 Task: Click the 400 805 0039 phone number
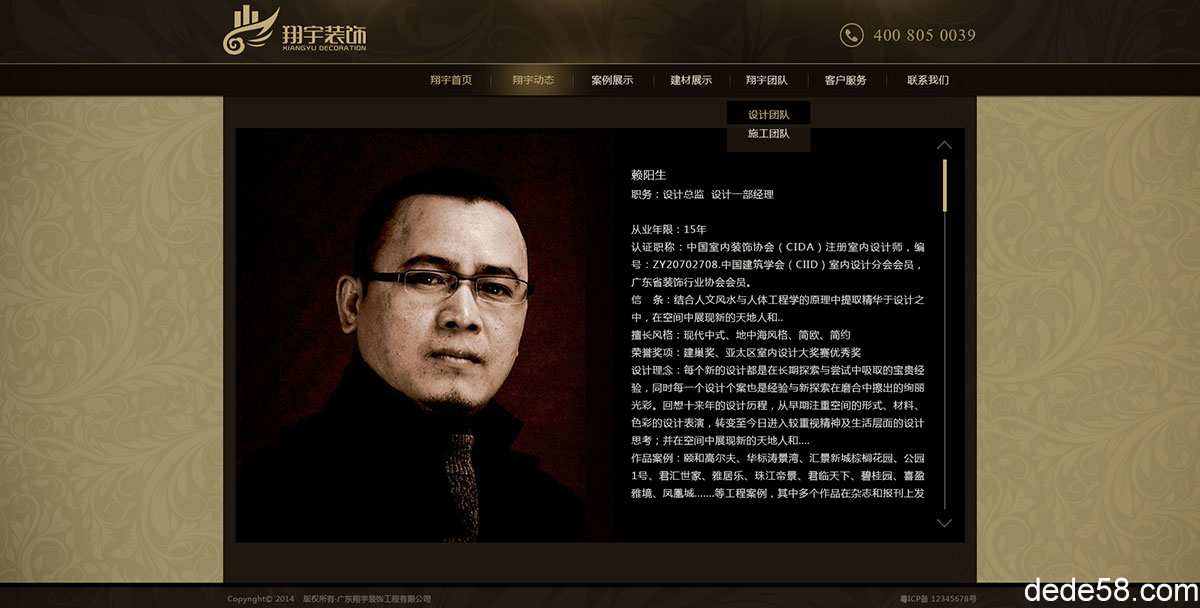click(x=924, y=35)
